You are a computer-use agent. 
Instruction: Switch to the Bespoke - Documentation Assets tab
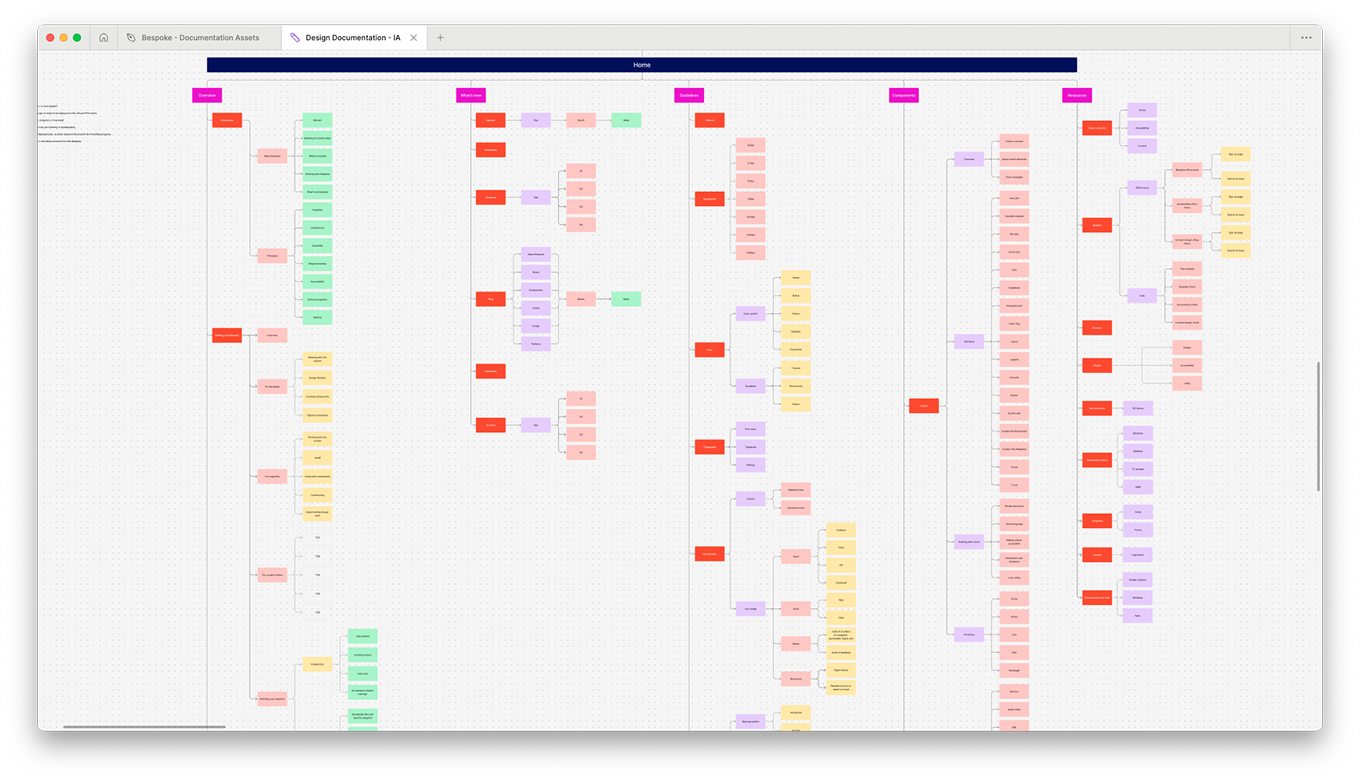coord(199,38)
